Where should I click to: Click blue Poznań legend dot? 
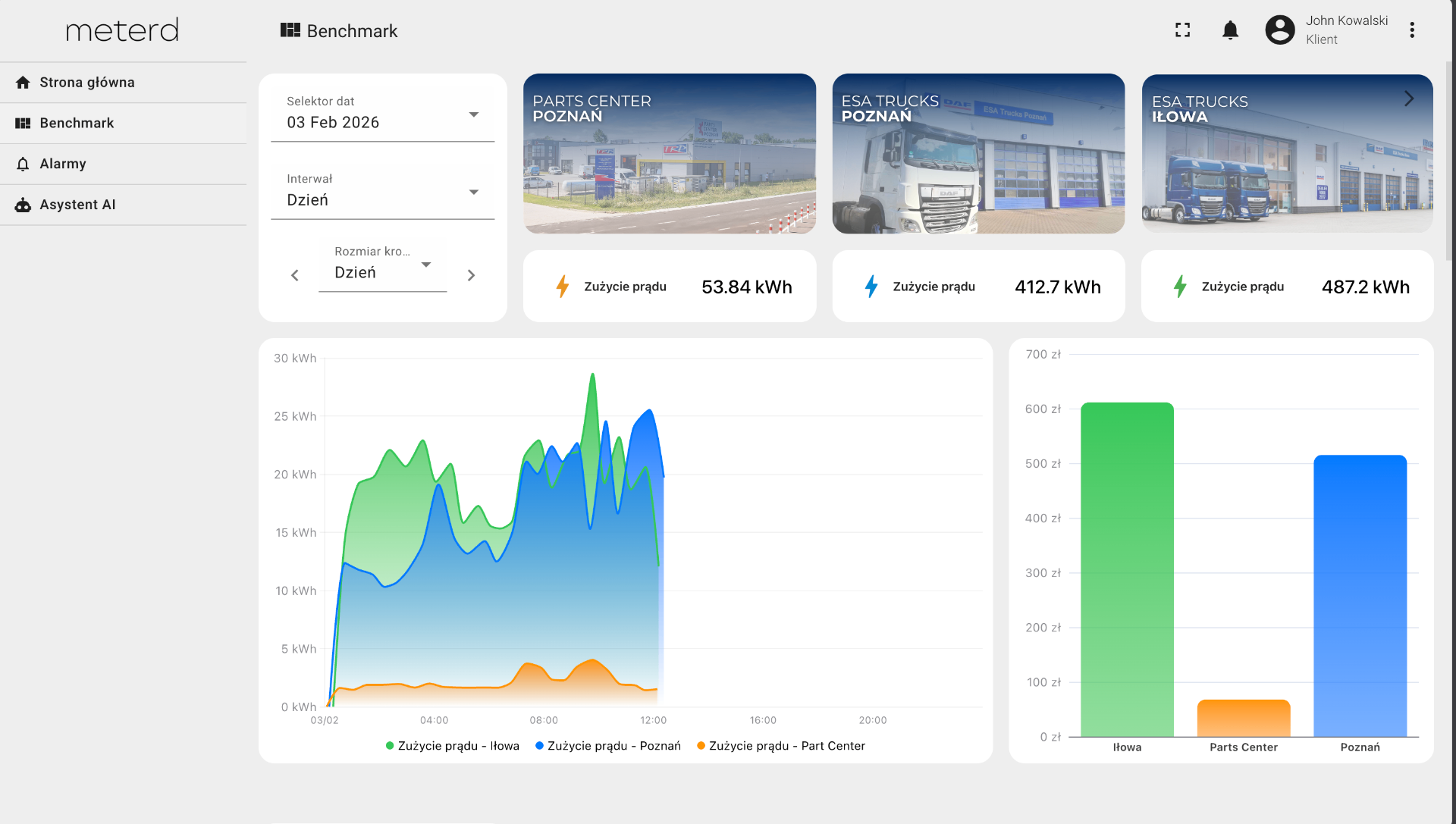pyautogui.click(x=539, y=746)
